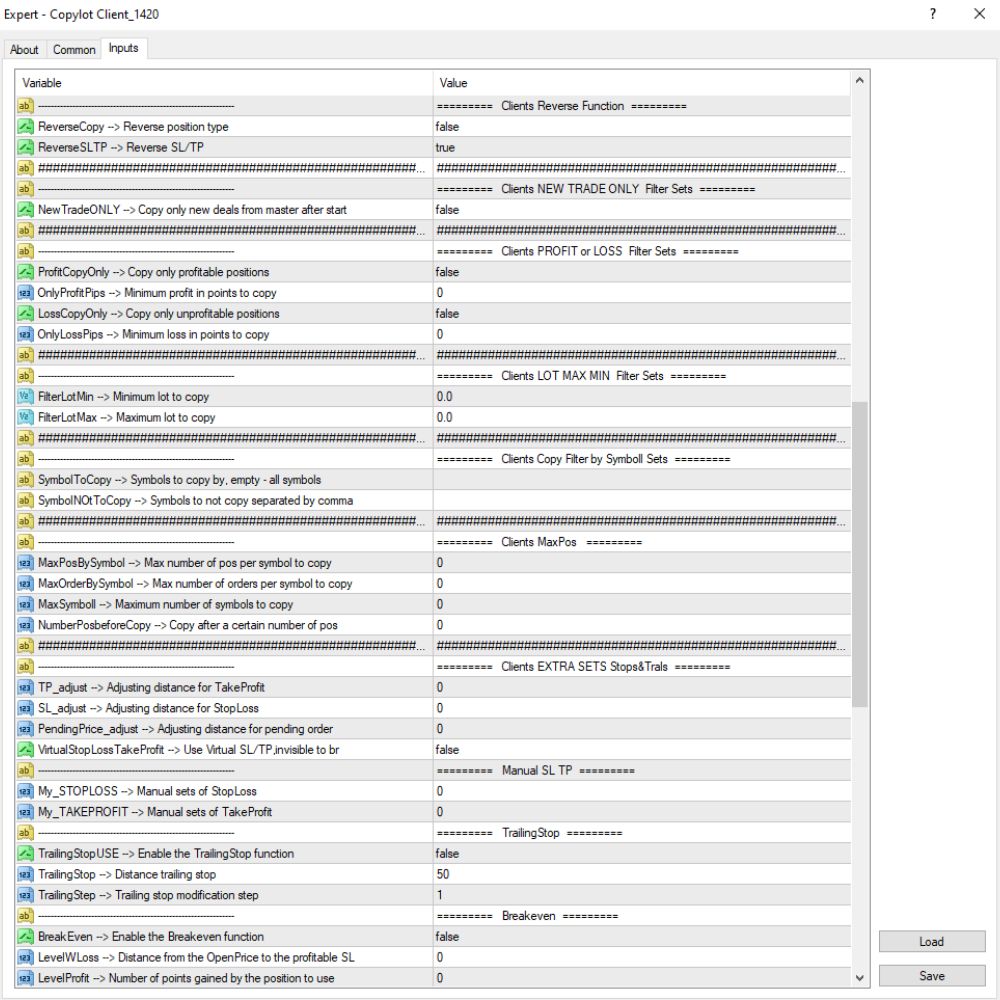Click the Save button

[x=932, y=976]
